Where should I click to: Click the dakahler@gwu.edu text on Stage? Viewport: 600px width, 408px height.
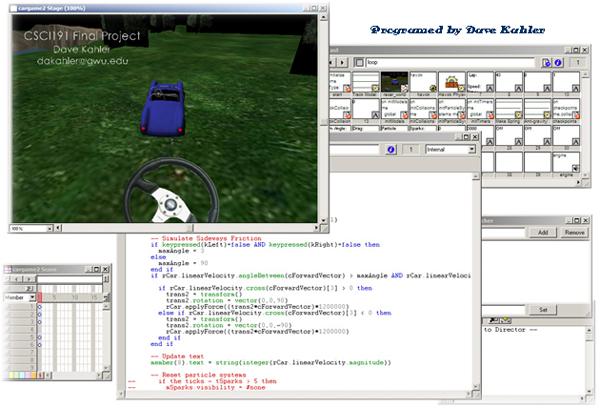(x=83, y=61)
